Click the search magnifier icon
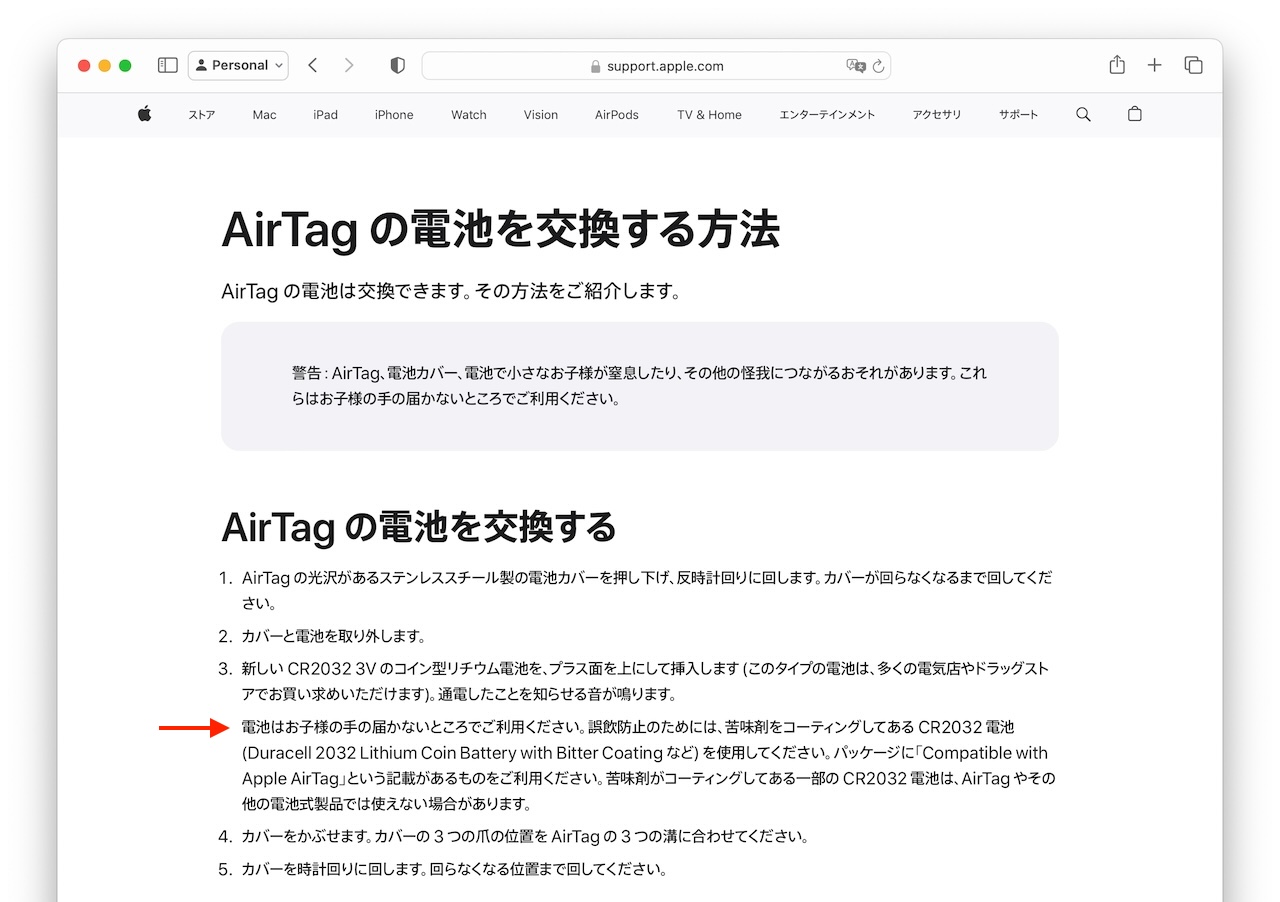Image resolution: width=1280 pixels, height=902 pixels. [x=1083, y=115]
